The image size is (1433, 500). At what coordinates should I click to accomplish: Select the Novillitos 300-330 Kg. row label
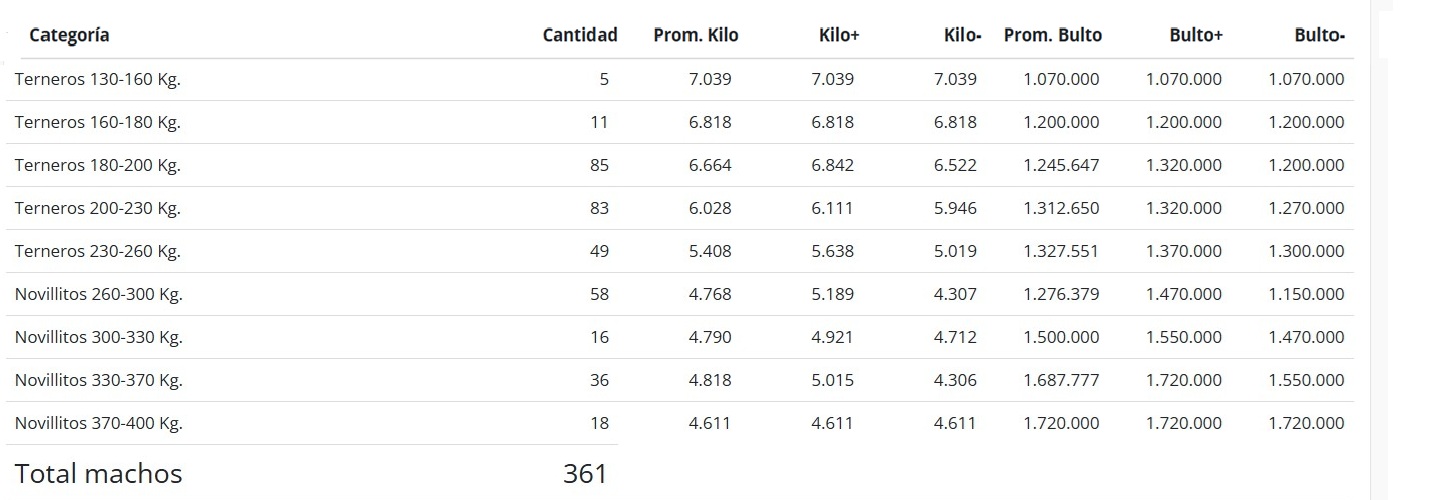point(98,337)
